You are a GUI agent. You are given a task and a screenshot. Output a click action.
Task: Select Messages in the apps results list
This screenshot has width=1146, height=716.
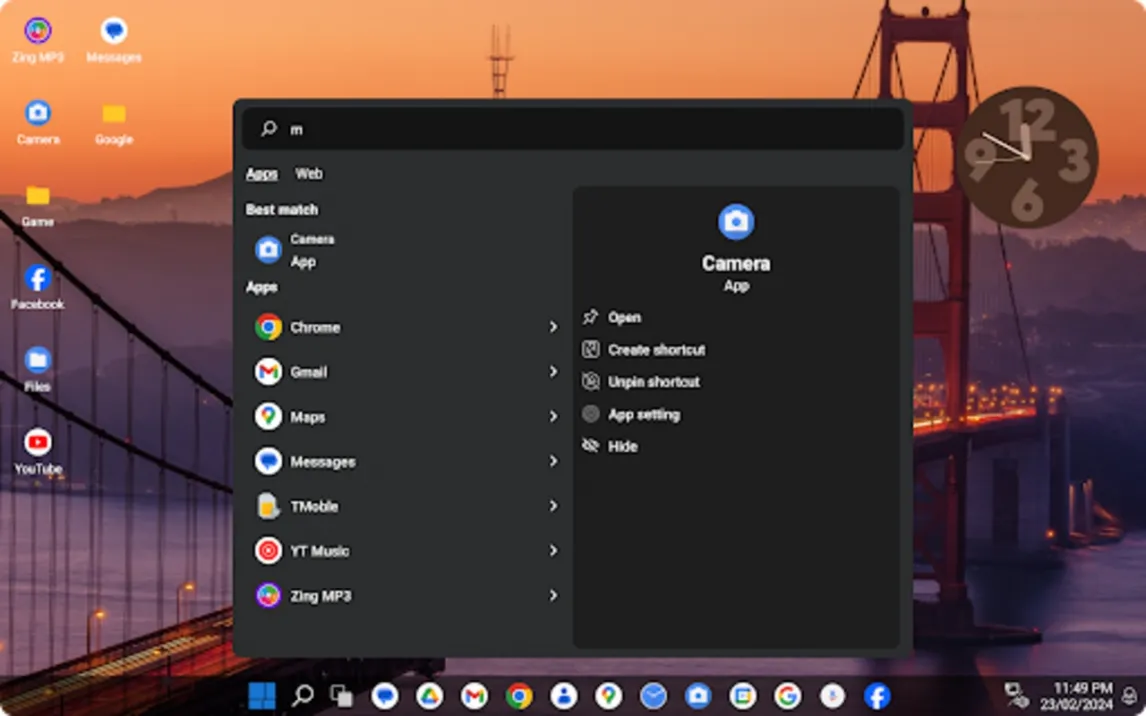(322, 462)
